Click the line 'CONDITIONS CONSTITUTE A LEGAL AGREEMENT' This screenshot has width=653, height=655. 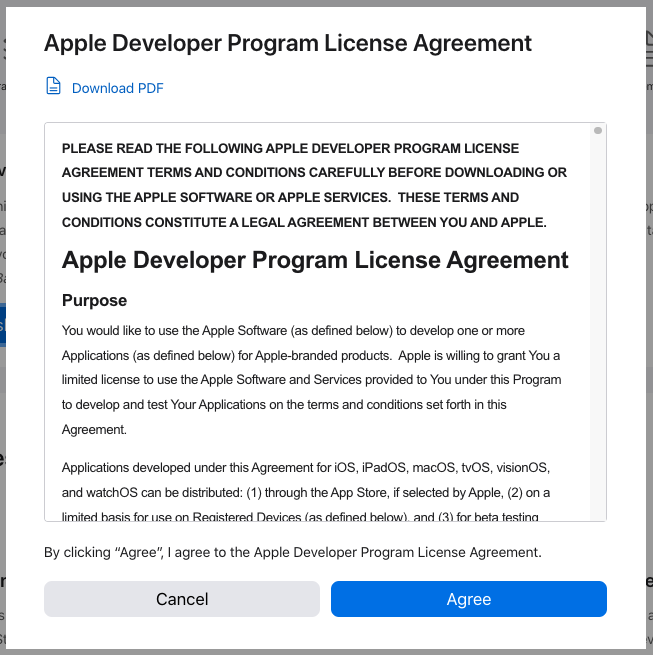[x=304, y=222]
